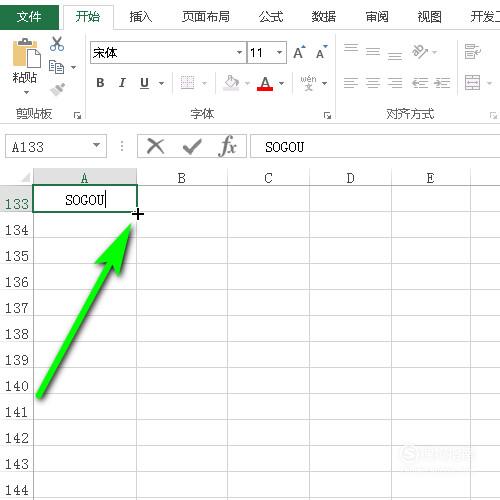Toggle bold formatting
Image resolution: width=500 pixels, height=500 pixels.
pos(100,83)
